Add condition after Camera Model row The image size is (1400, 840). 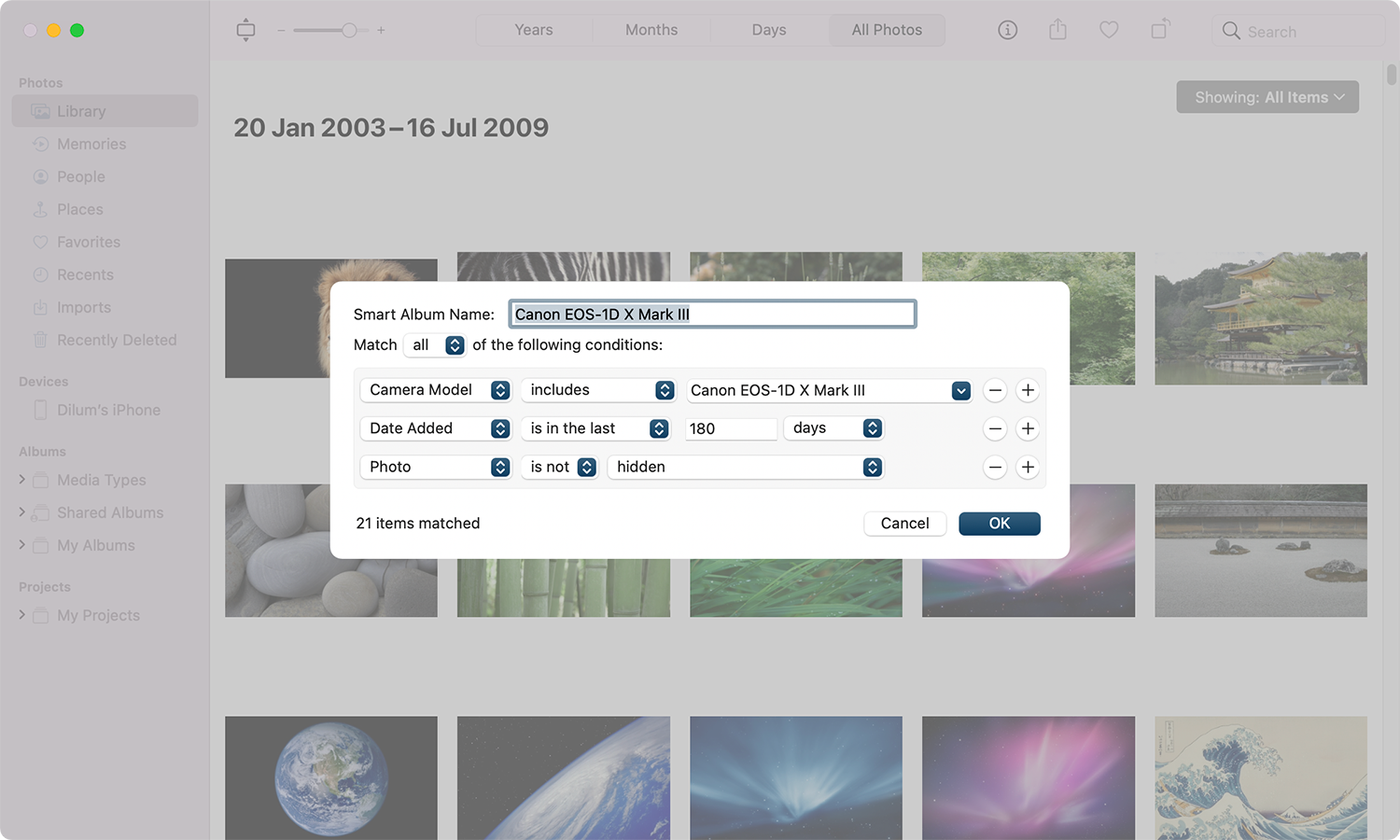[x=1028, y=390]
